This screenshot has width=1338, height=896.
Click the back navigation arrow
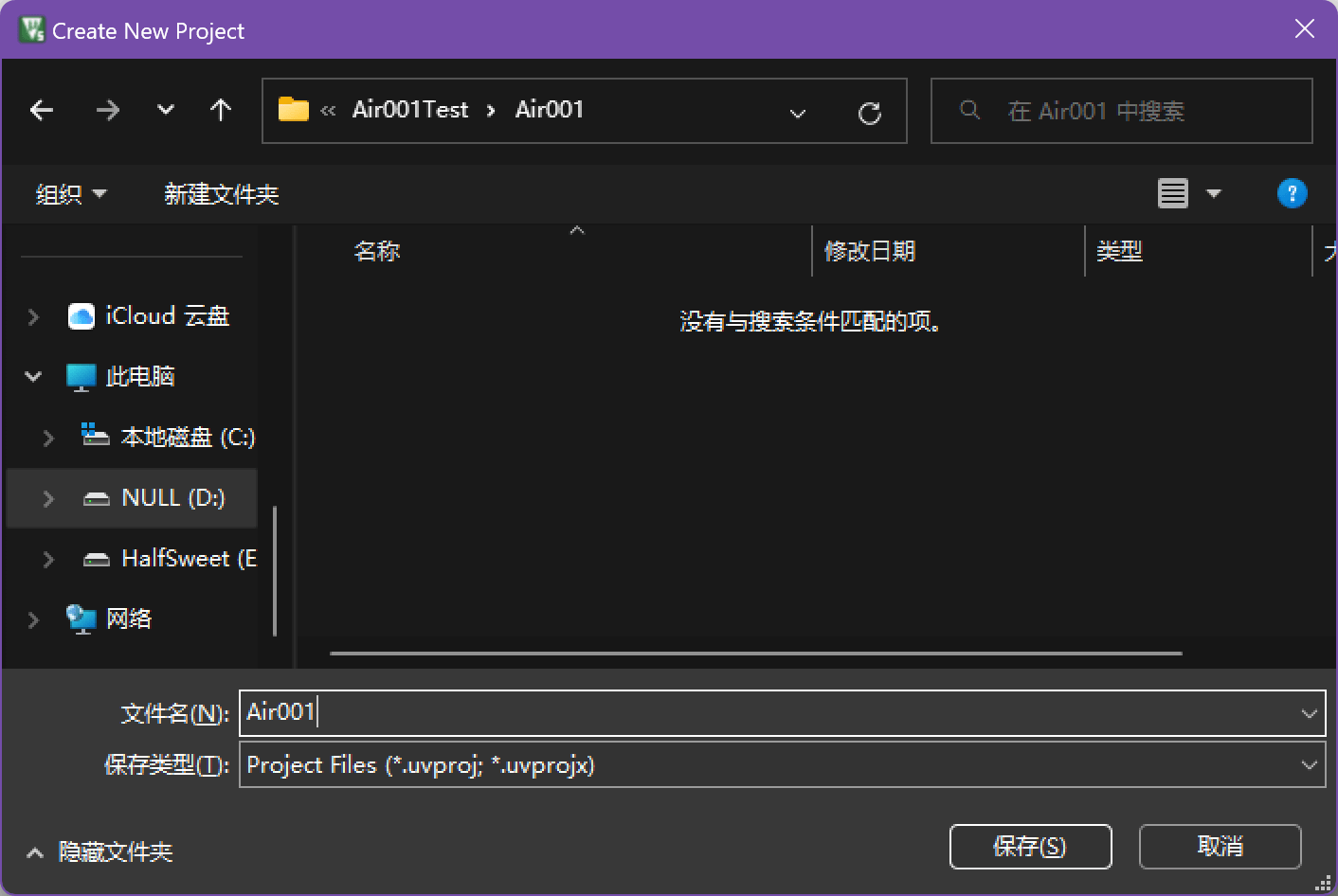click(42, 111)
